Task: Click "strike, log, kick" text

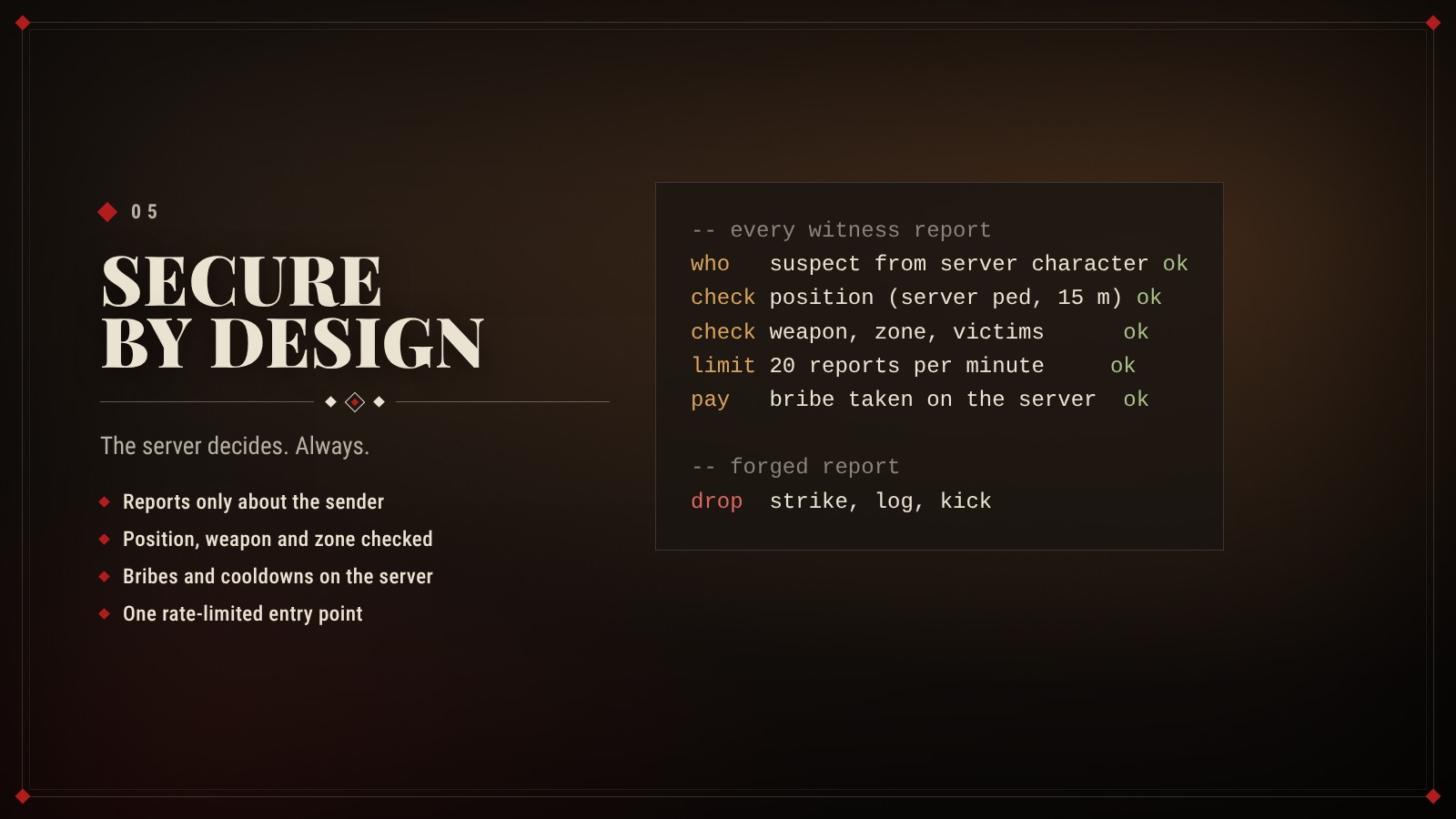Action: [881, 501]
